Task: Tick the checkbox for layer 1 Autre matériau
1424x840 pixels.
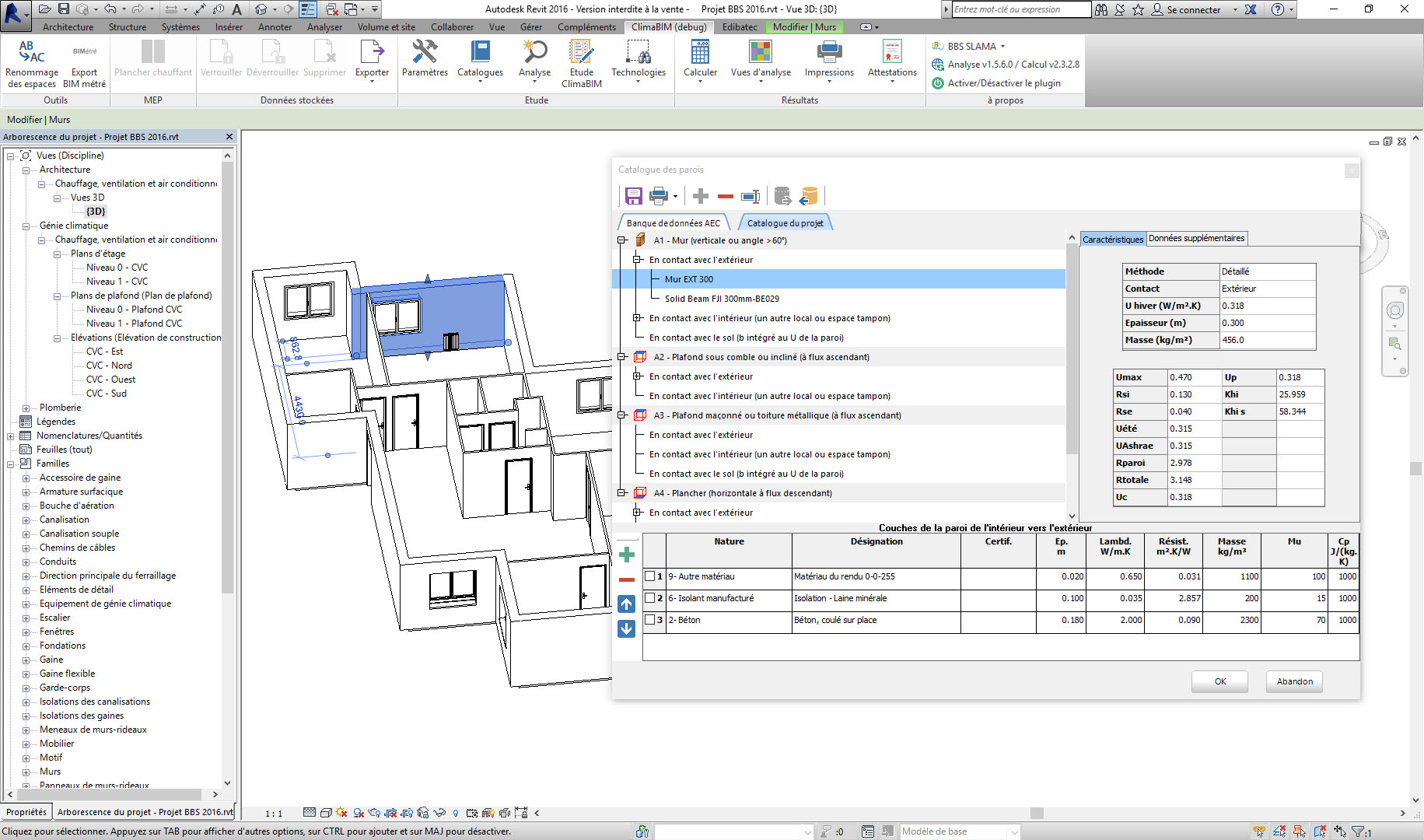Action: click(650, 576)
